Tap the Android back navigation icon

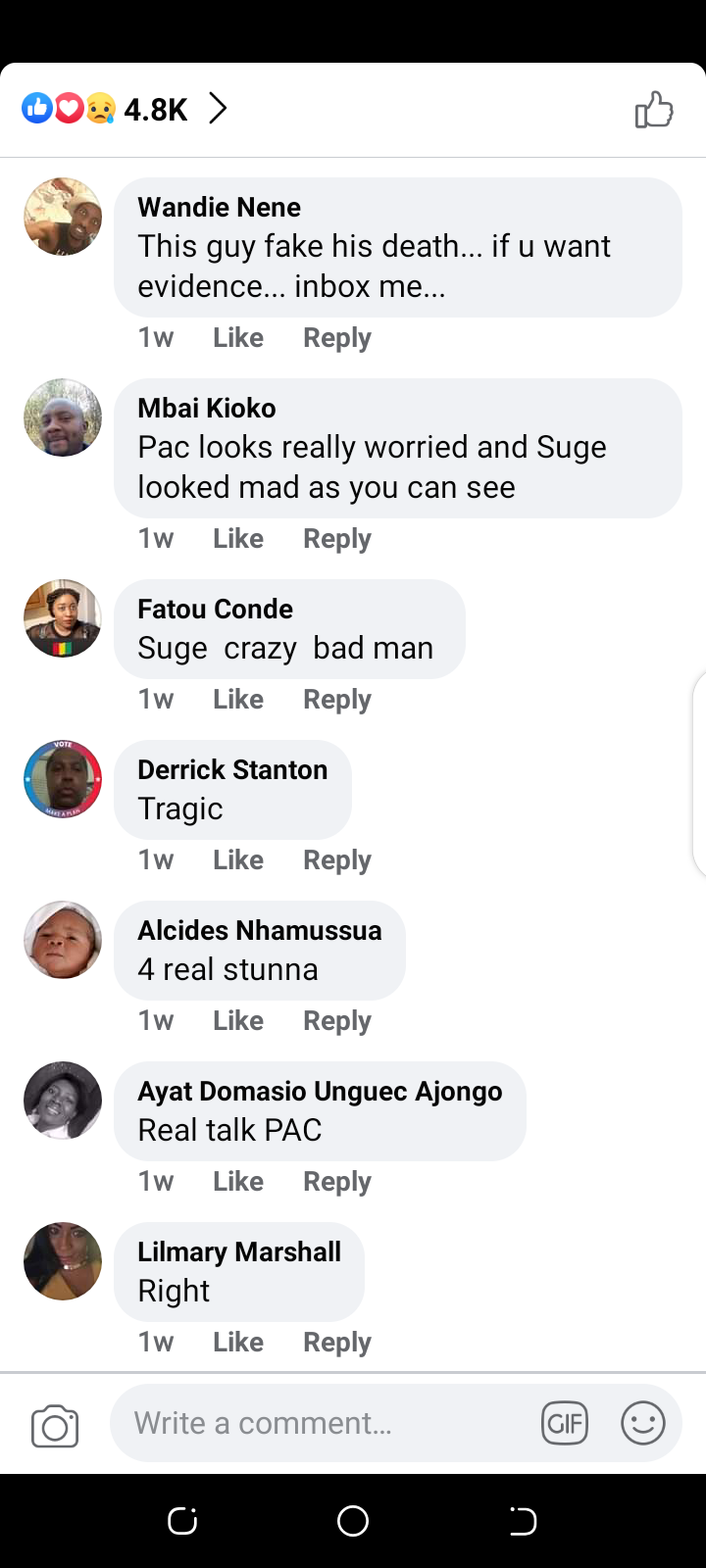pos(523,1521)
